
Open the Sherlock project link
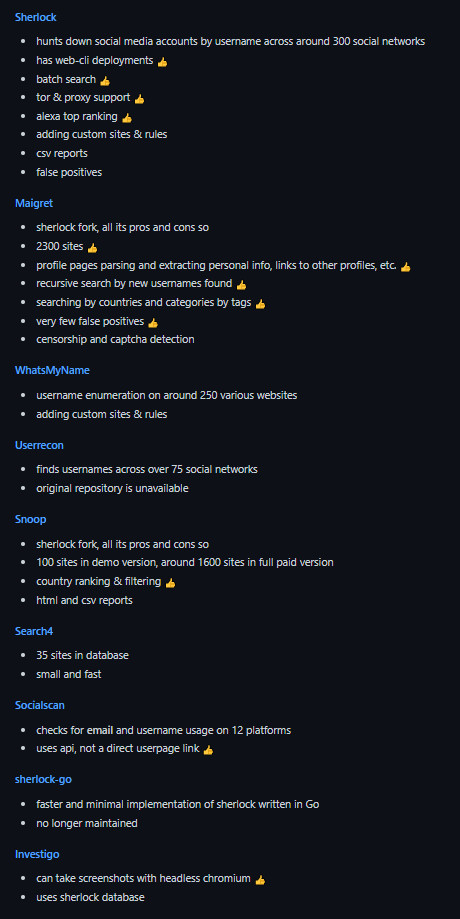tap(36, 17)
